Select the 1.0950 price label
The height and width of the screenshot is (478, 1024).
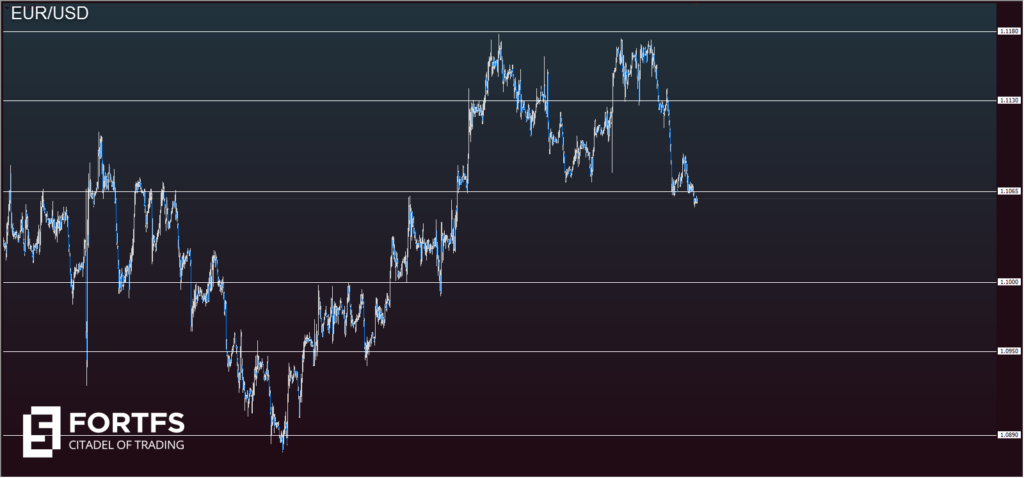point(1008,351)
